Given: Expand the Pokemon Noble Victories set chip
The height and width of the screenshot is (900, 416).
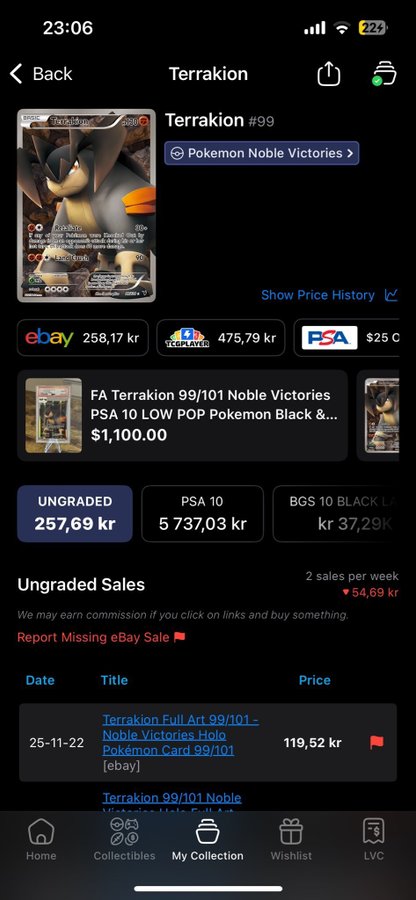Looking at the screenshot, I should 262,153.
